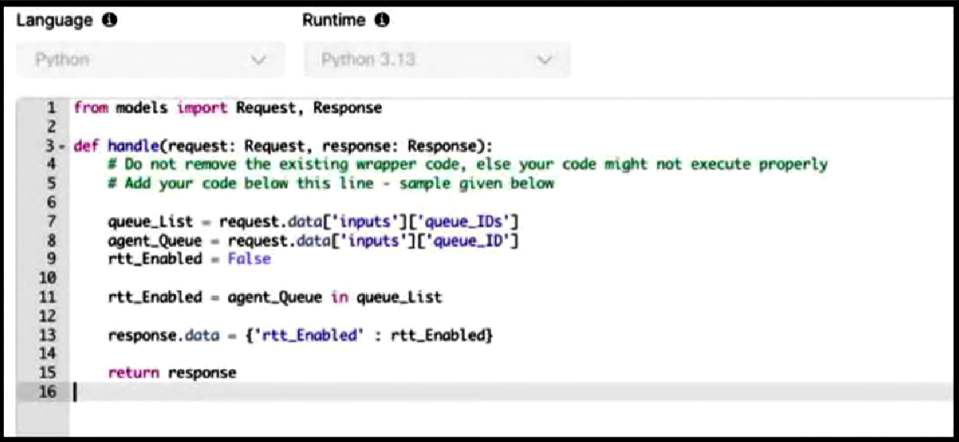The image size is (959, 442).
Task: Click the 'from models import' line
Action: tap(228, 108)
